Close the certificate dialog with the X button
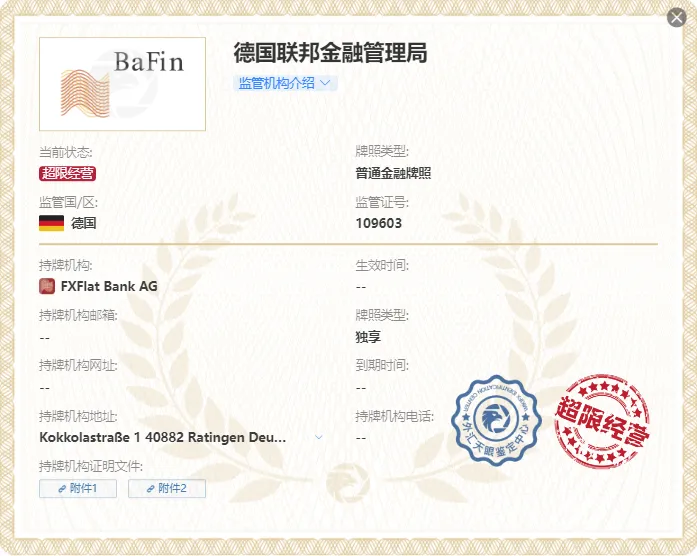697x556 pixels. 677,17
